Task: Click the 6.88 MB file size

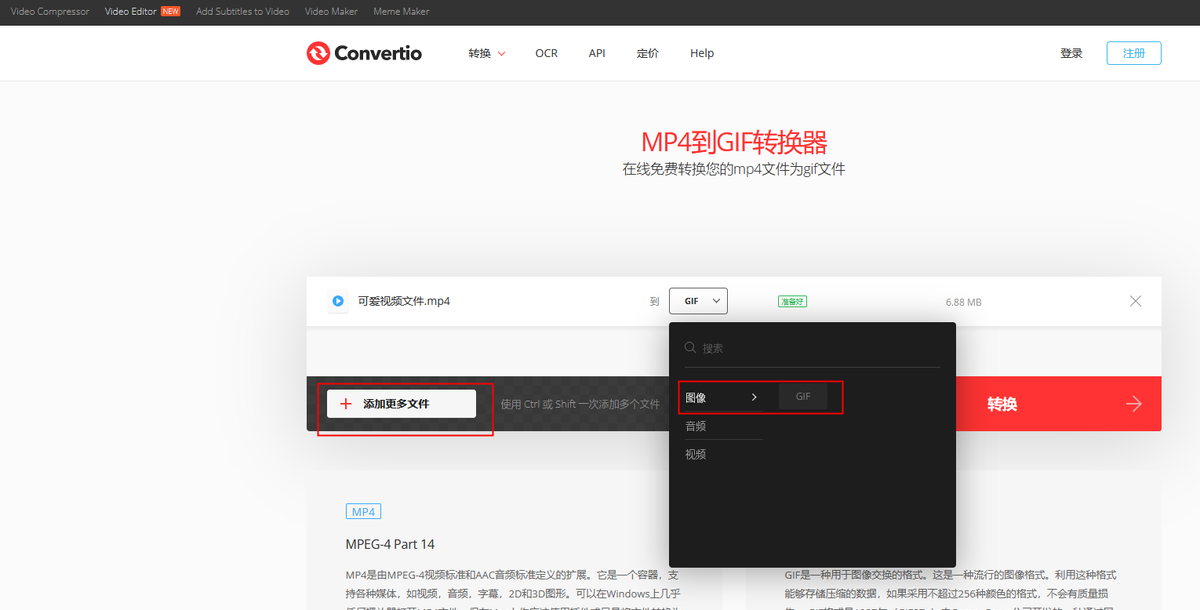Action: click(964, 302)
